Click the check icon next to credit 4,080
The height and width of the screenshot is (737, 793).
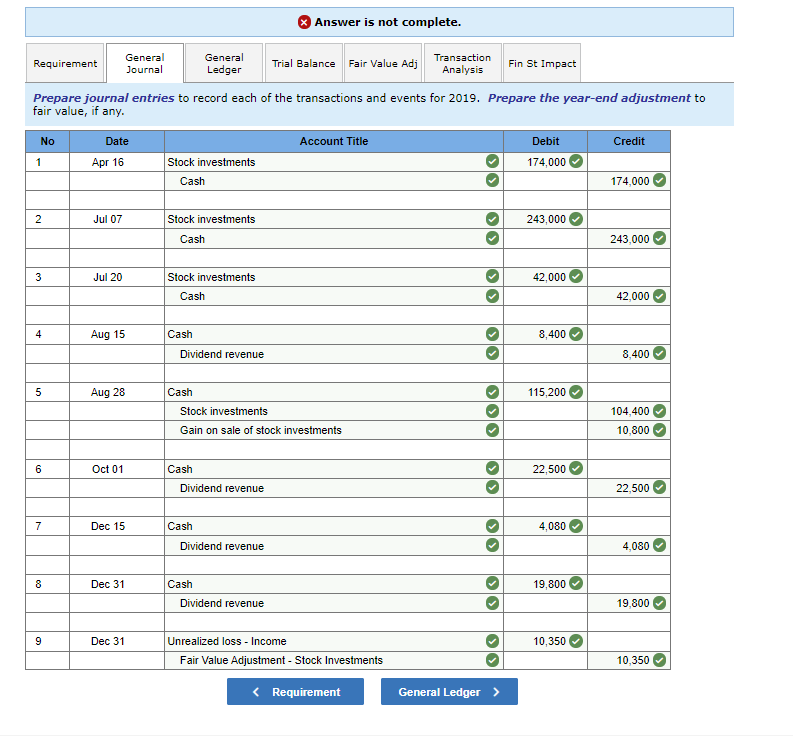(659, 545)
